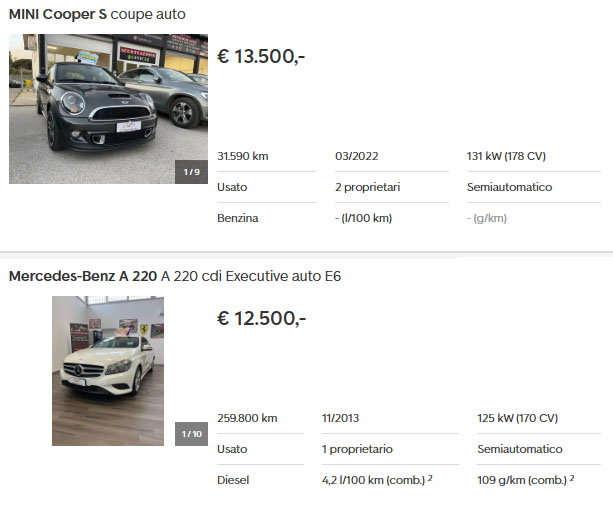Click the 109 g/km emissions footnote
The height and width of the screenshot is (506, 613).
click(525, 480)
